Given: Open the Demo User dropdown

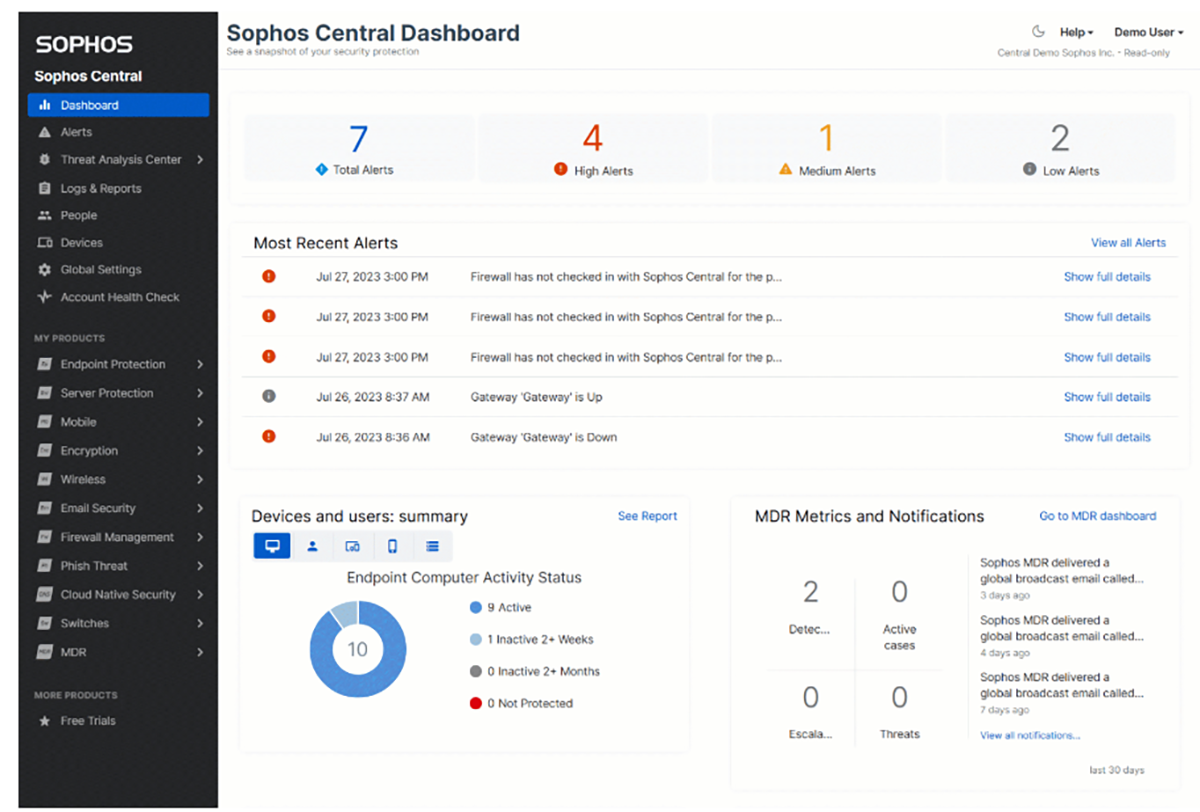Looking at the screenshot, I should 1149,32.
